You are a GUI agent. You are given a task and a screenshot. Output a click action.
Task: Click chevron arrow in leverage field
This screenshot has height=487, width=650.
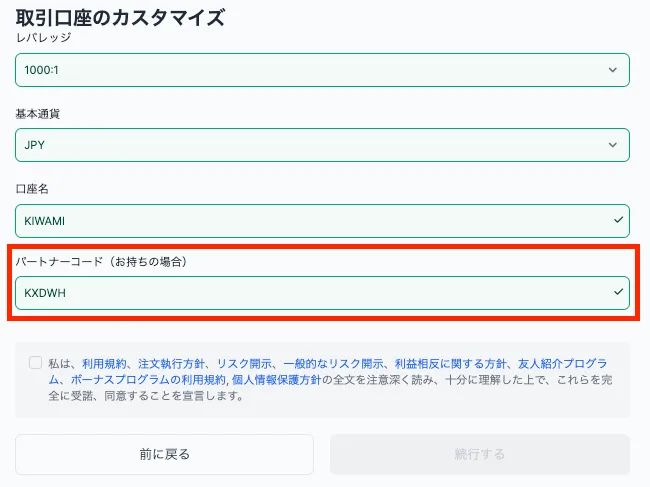pos(613,69)
